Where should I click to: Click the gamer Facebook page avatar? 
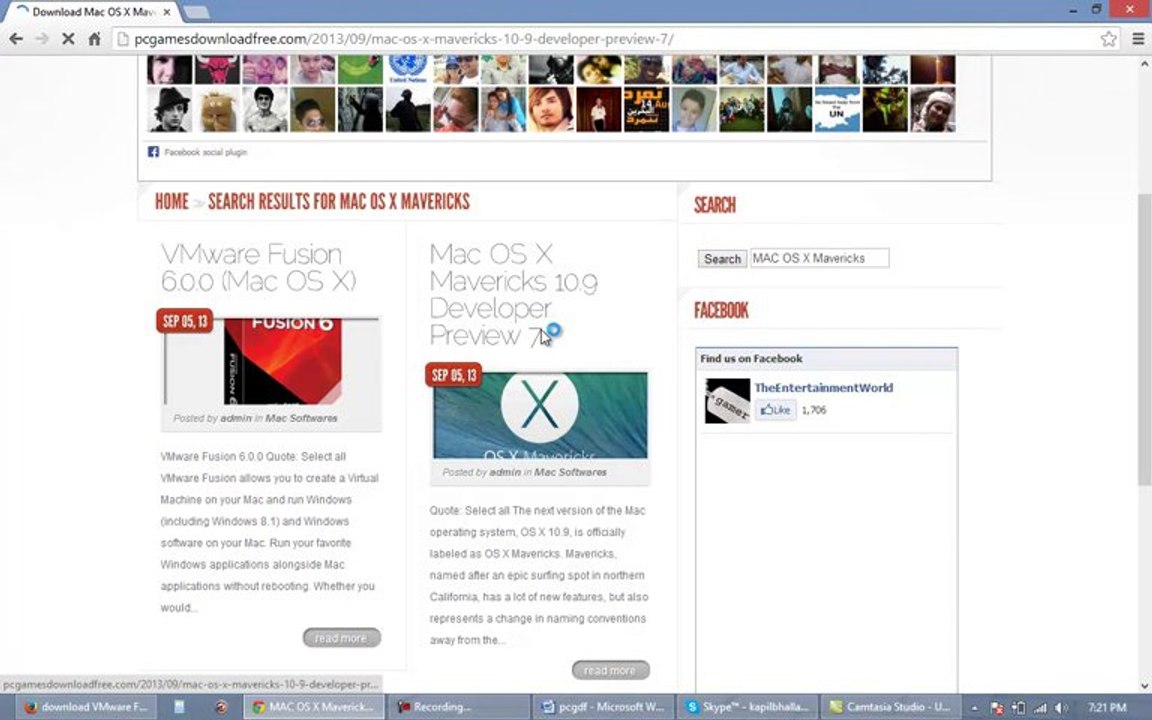727,401
